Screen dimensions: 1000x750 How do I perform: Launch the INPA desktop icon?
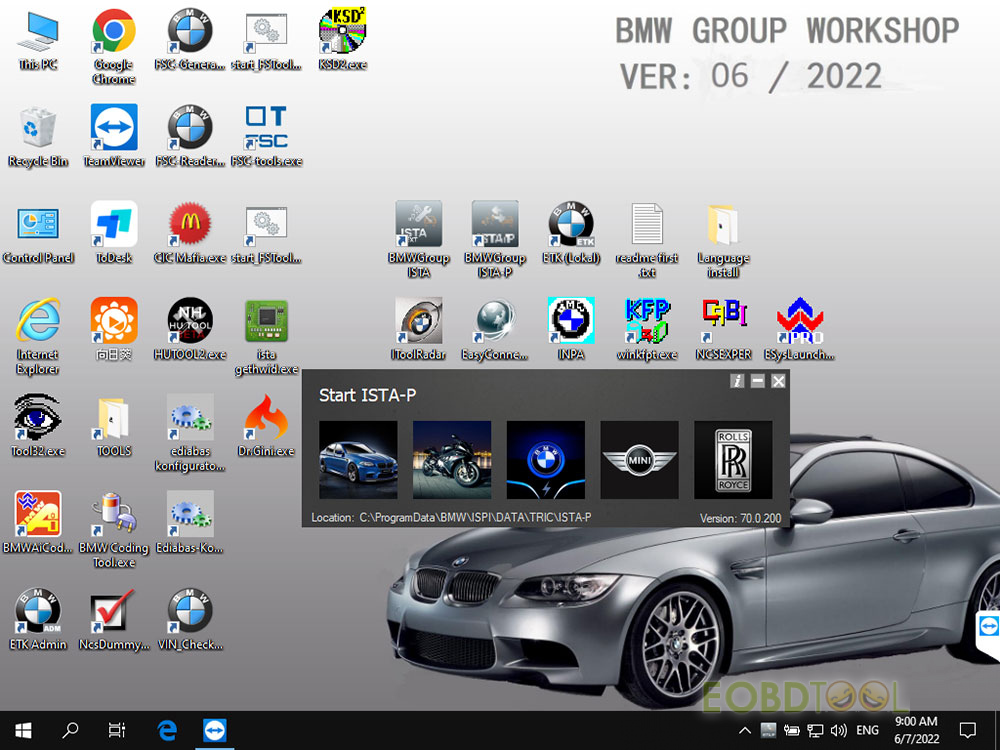tap(571, 329)
